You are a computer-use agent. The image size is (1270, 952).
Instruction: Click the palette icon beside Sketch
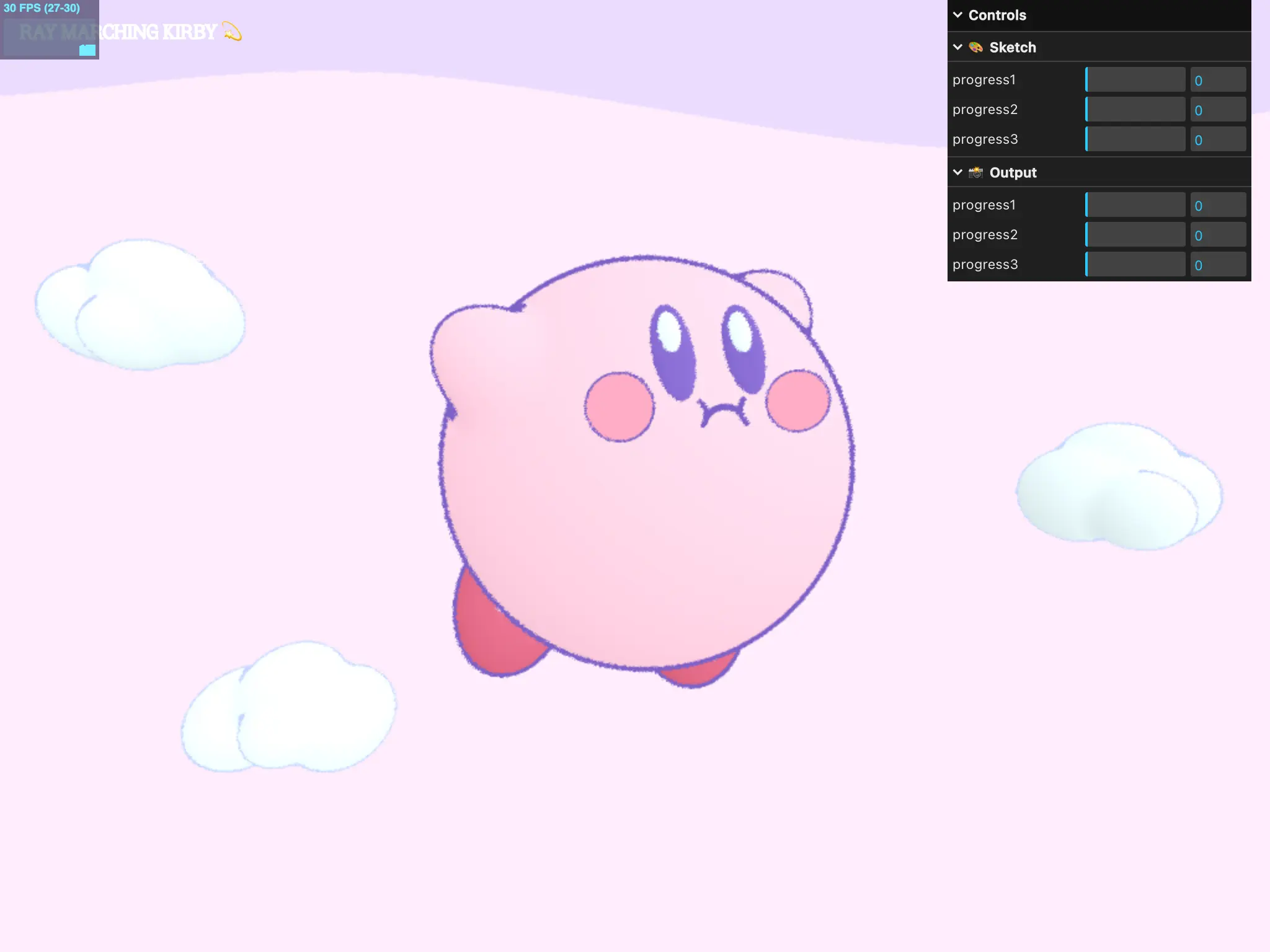click(976, 47)
